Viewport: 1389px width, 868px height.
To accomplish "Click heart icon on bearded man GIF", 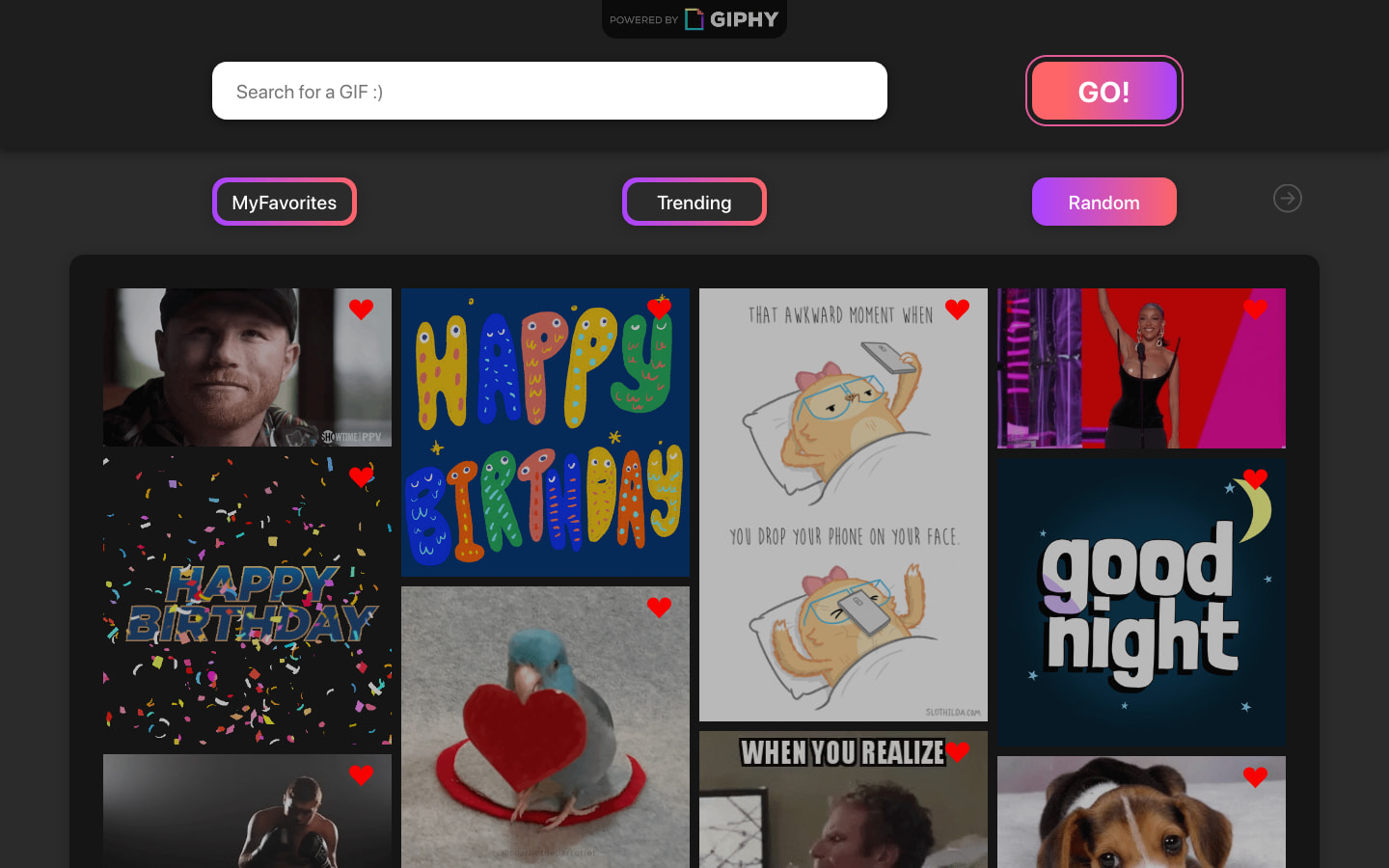I will click(361, 310).
